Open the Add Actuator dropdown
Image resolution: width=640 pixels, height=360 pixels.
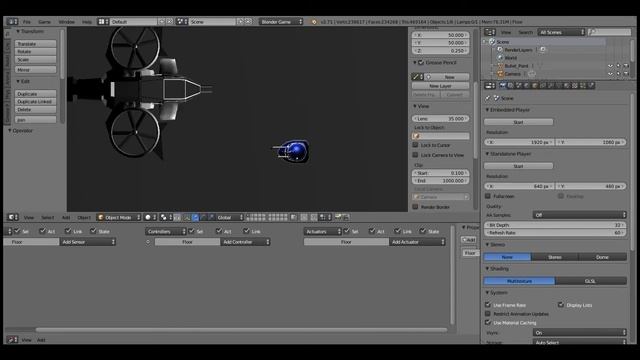coord(418,242)
